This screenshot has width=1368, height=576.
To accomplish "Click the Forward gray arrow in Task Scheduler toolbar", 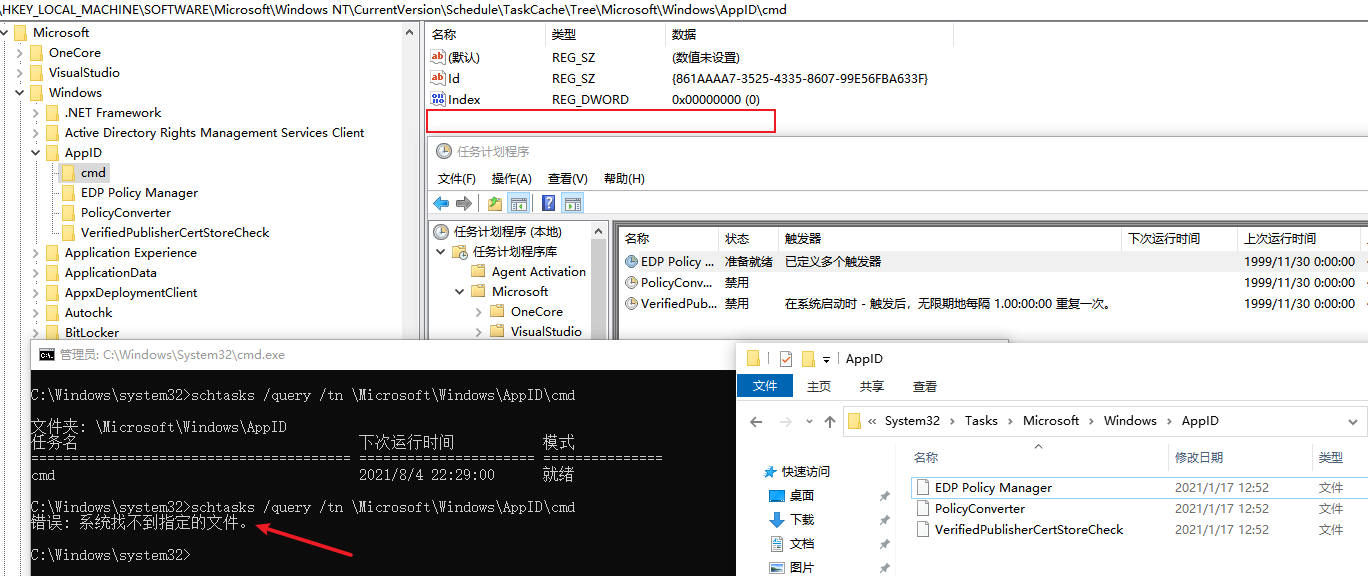I will 464,203.
